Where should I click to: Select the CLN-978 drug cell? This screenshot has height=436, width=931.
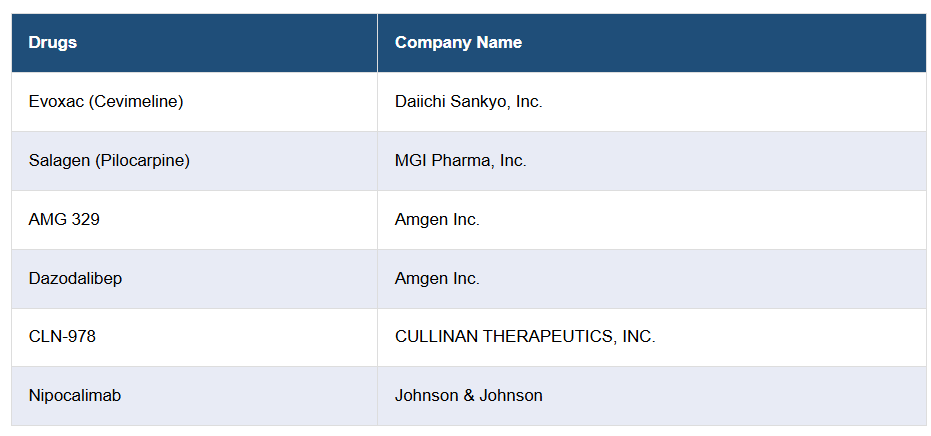(62, 337)
